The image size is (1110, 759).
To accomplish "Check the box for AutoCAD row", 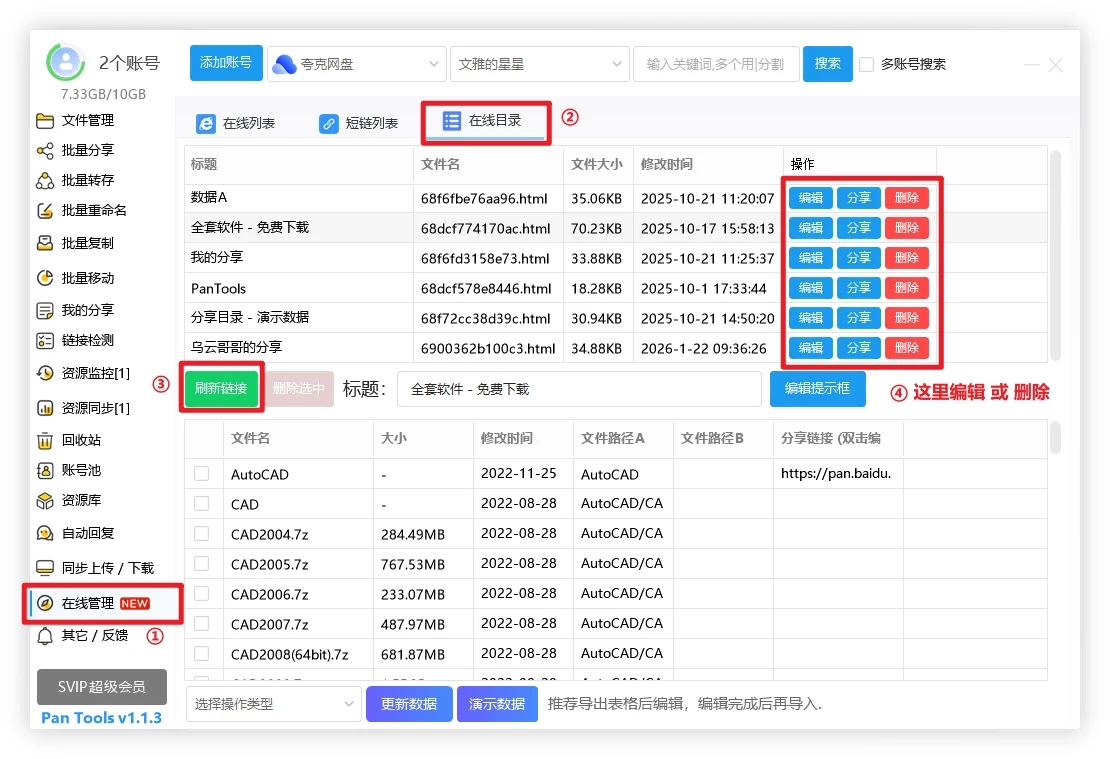I will pos(202,474).
